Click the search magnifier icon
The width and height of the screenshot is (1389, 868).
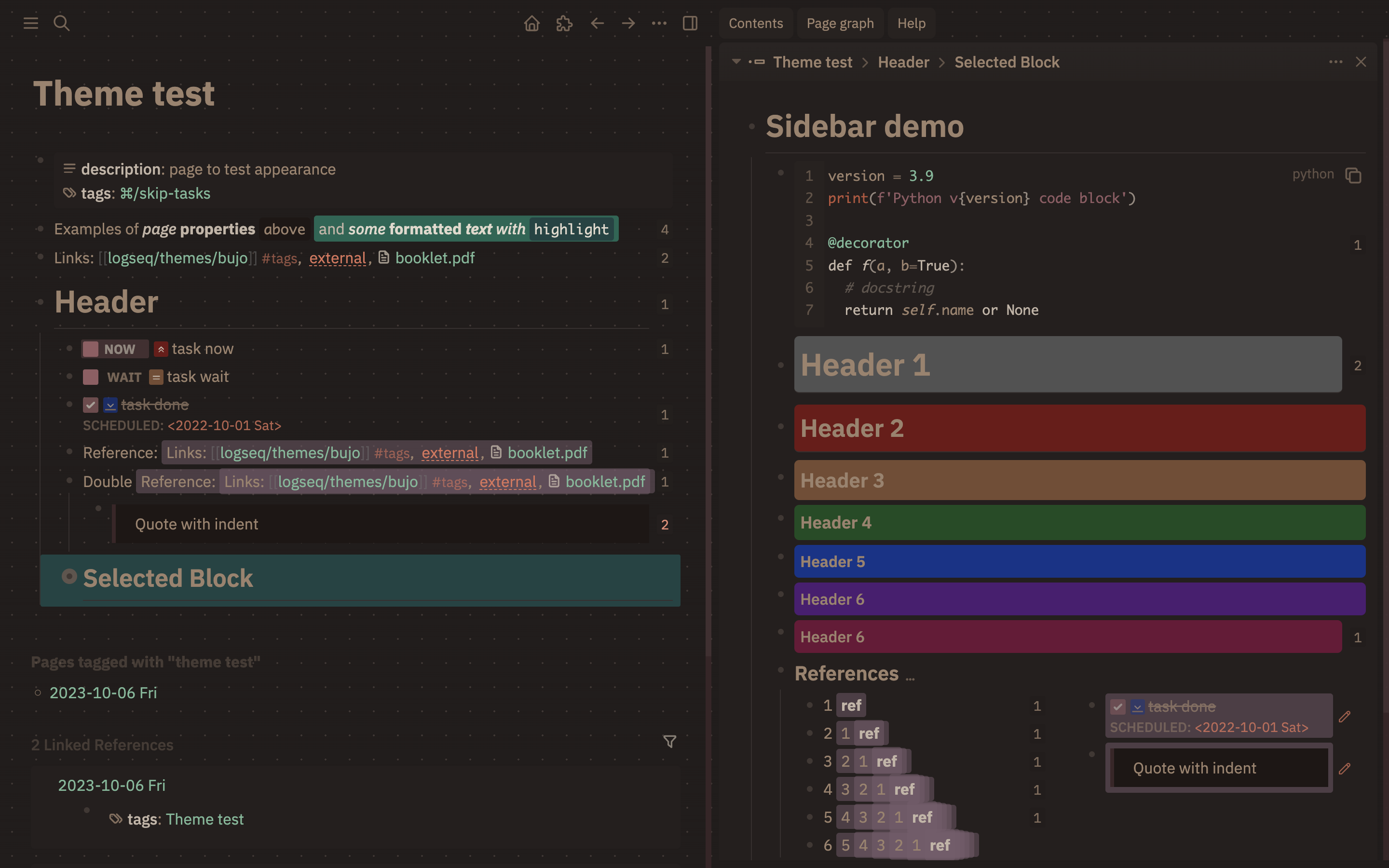(61, 23)
